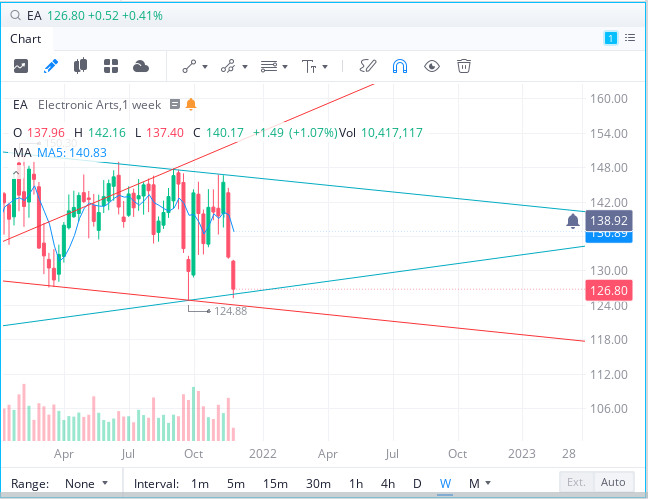Image resolution: width=648 pixels, height=499 pixels.
Task: Toggle the Ext. extended hours button
Action: tap(577, 482)
